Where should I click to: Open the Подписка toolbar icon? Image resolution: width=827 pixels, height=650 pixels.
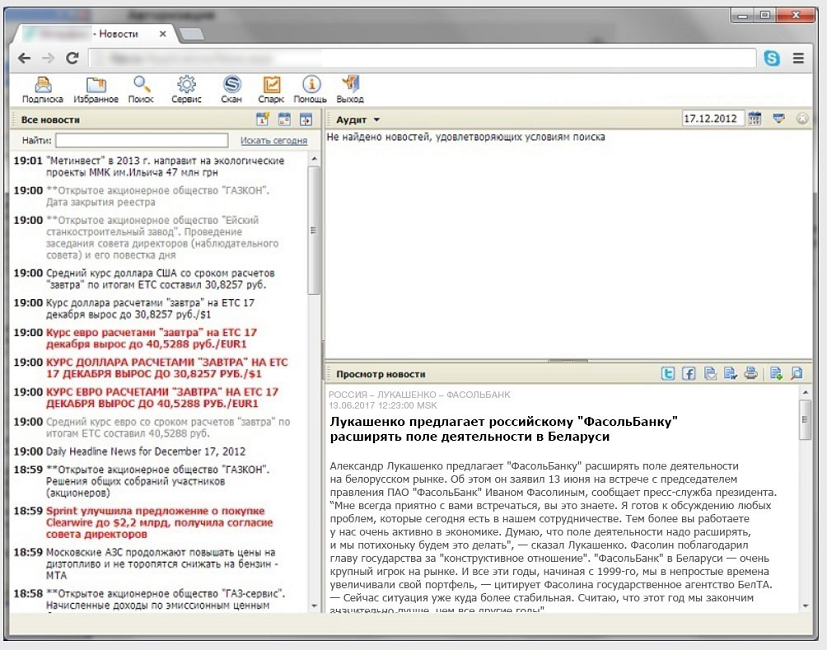point(42,89)
